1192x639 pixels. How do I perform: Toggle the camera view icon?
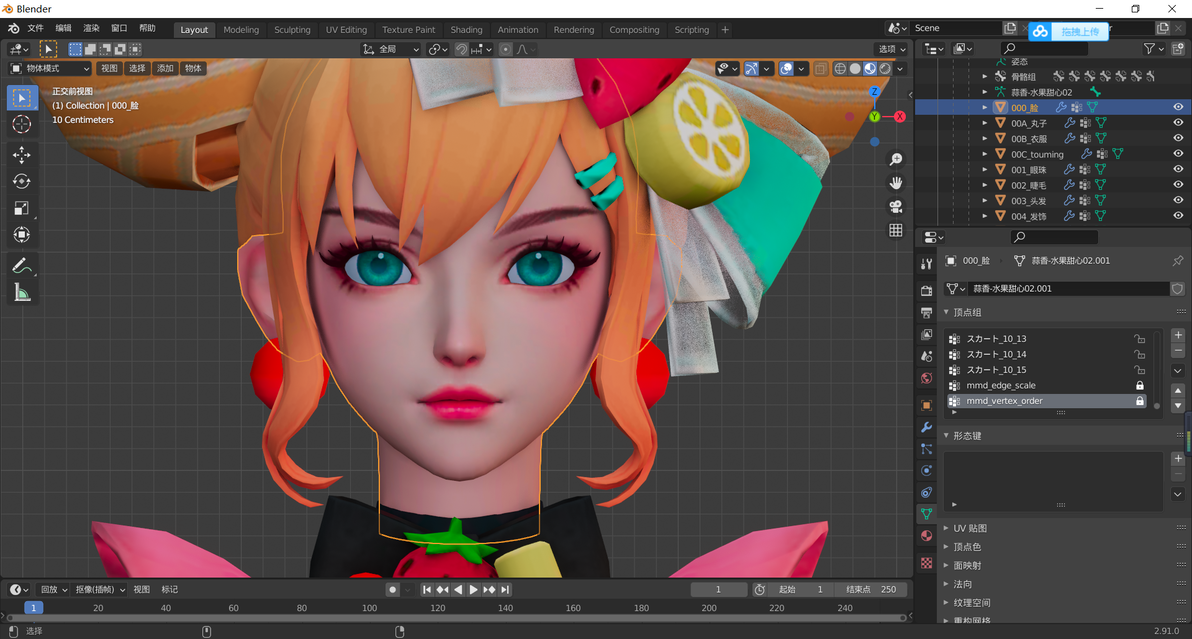point(896,206)
